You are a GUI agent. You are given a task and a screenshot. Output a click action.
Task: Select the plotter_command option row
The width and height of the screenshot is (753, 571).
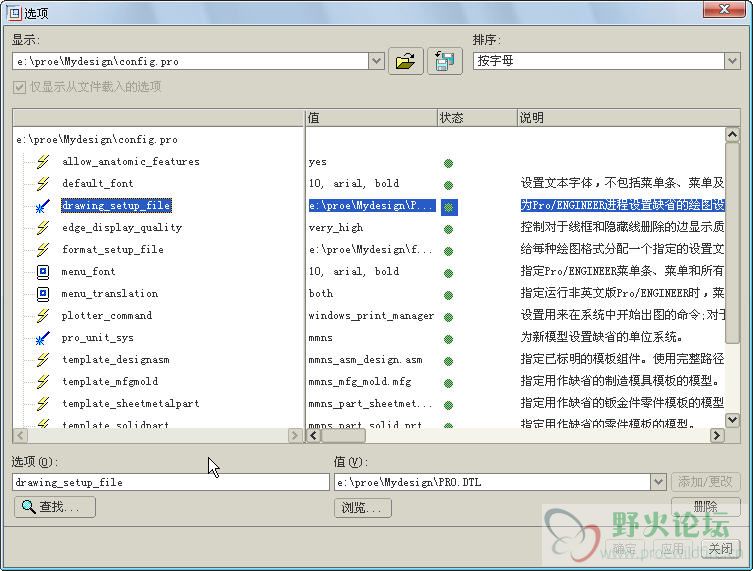[x=107, y=316]
